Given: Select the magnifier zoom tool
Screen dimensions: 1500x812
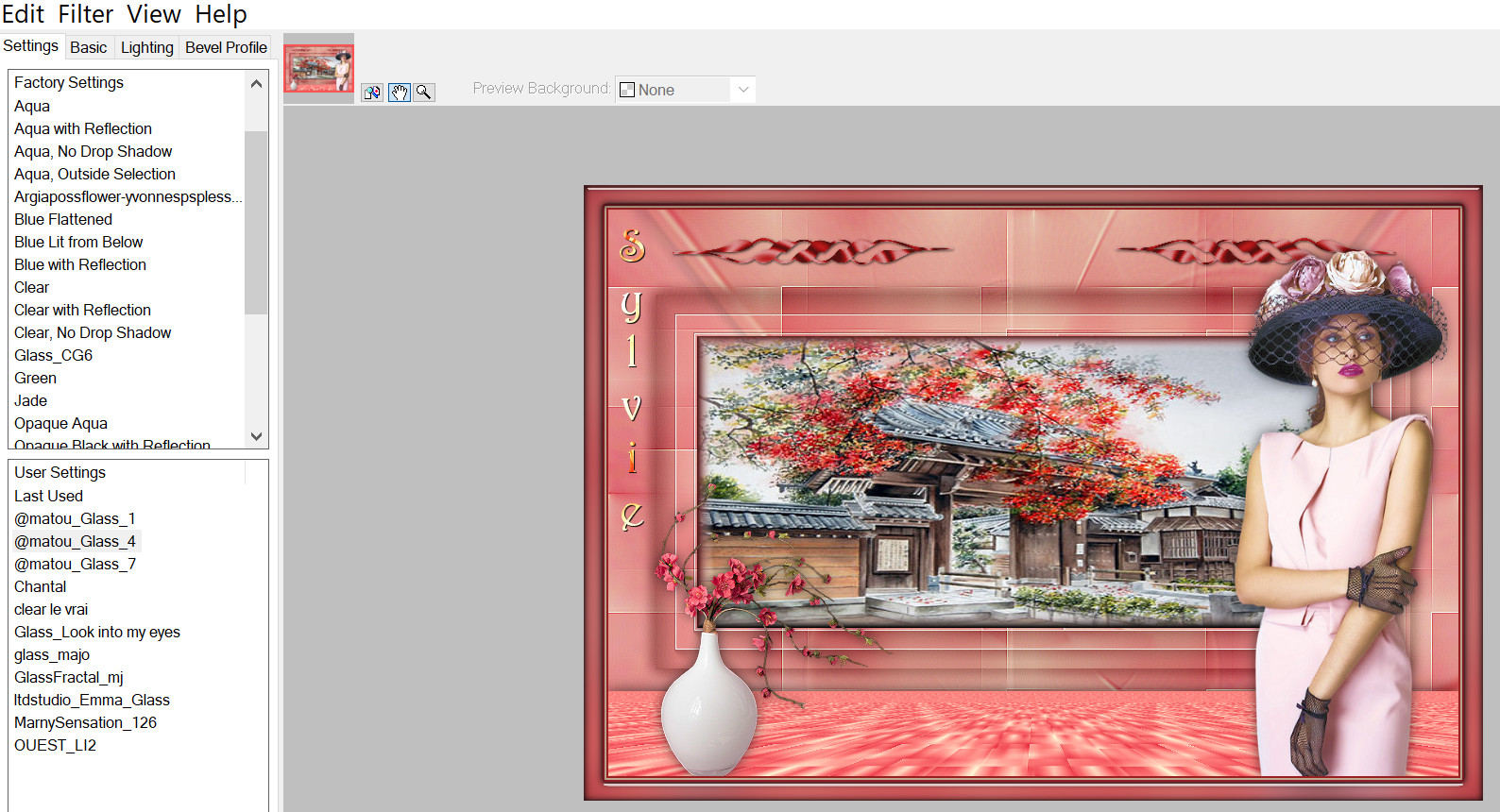Looking at the screenshot, I should click(424, 92).
